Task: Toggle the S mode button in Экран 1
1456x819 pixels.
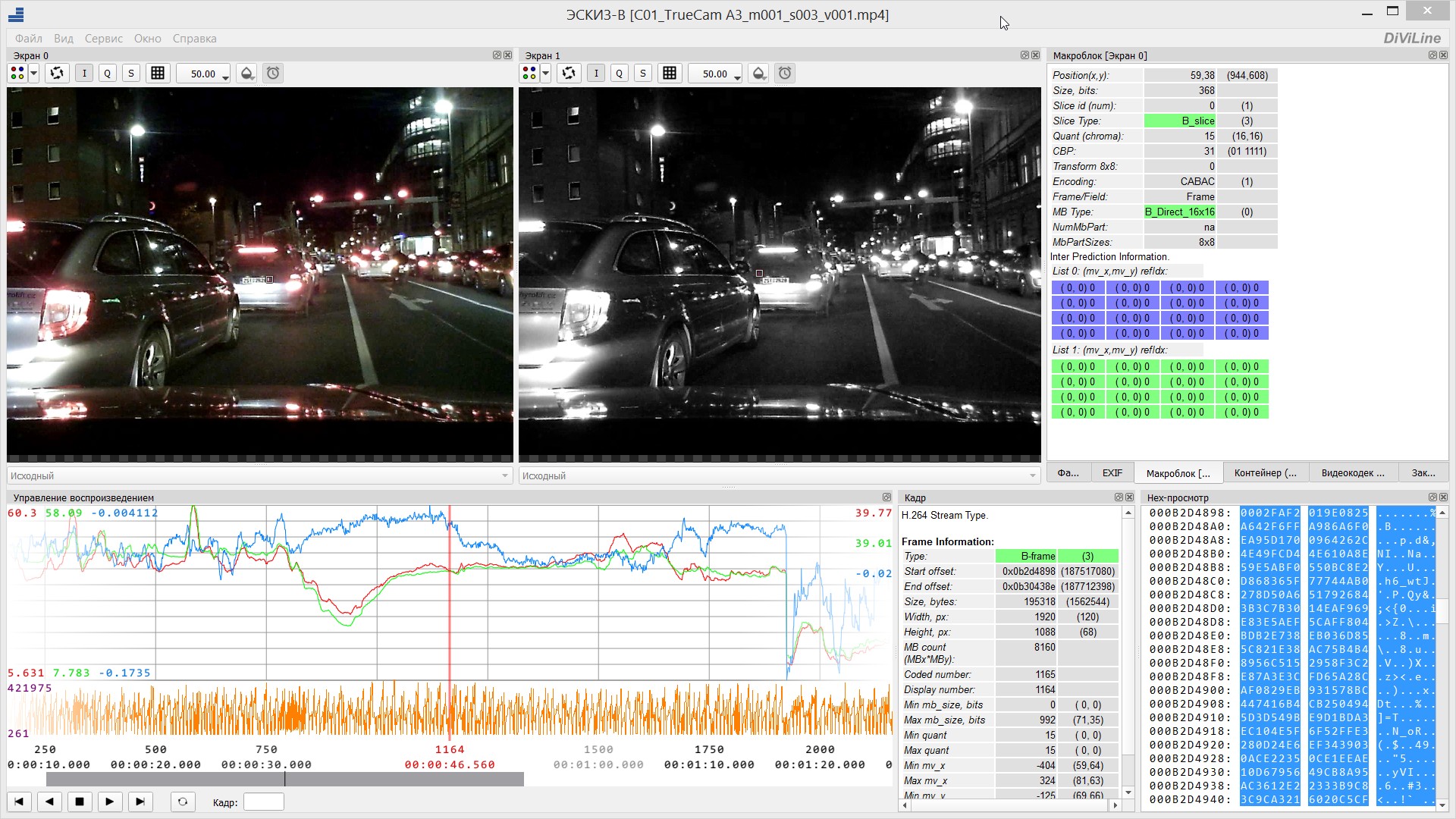Action: [643, 74]
